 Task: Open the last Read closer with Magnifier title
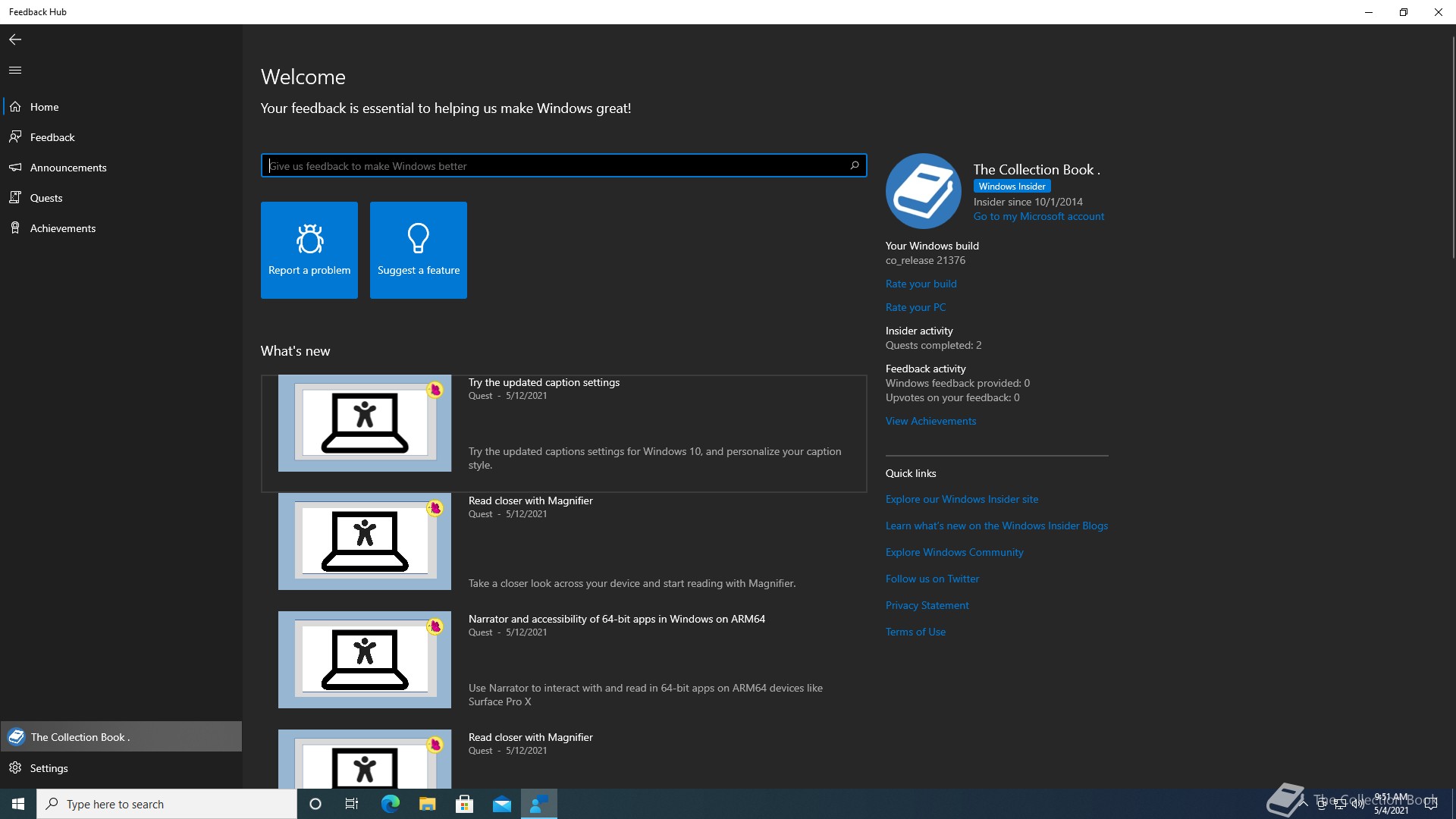click(530, 737)
